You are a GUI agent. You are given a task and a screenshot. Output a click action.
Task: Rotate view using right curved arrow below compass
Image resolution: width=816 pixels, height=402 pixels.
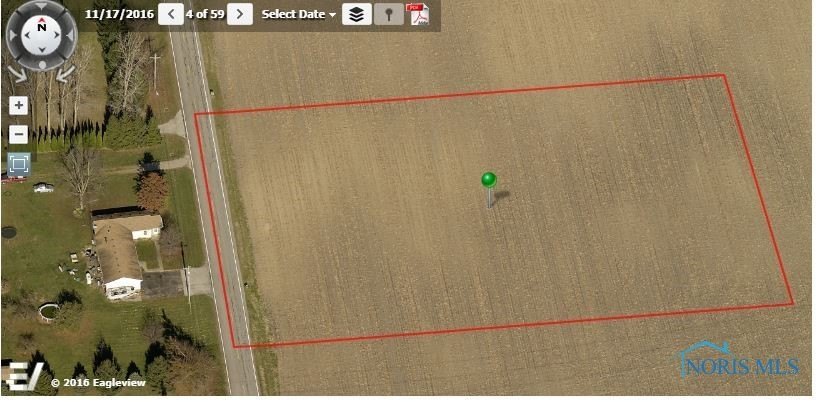65,73
